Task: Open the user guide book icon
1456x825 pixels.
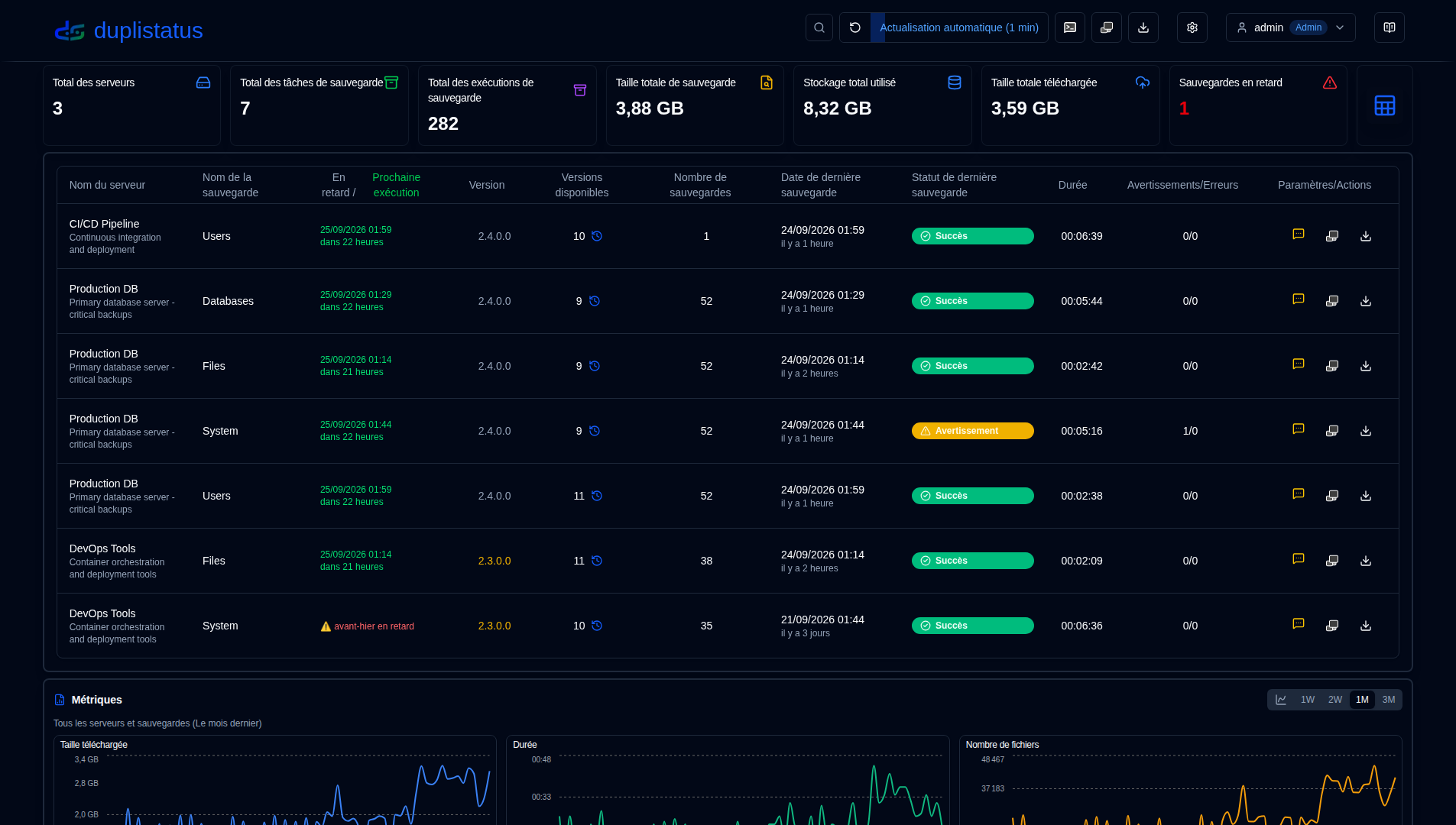Action: click(1389, 27)
